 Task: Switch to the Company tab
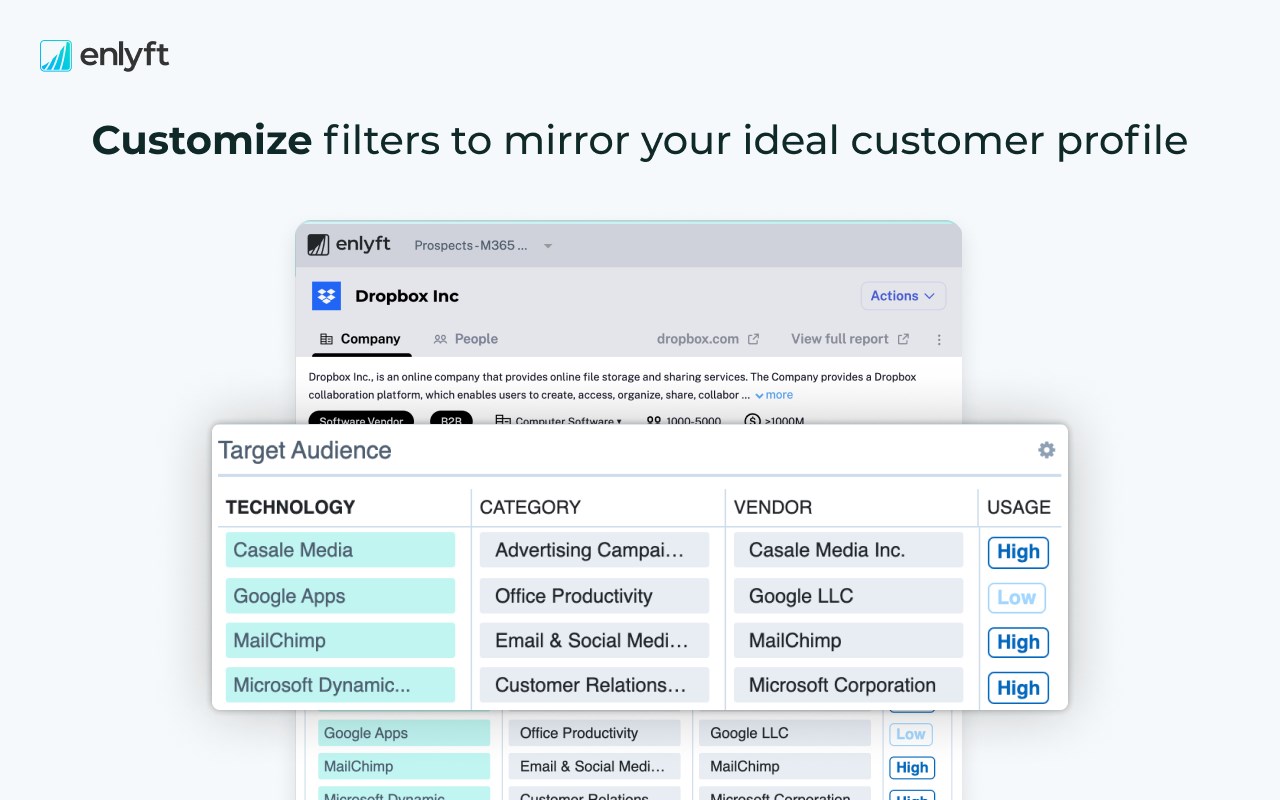click(x=361, y=339)
